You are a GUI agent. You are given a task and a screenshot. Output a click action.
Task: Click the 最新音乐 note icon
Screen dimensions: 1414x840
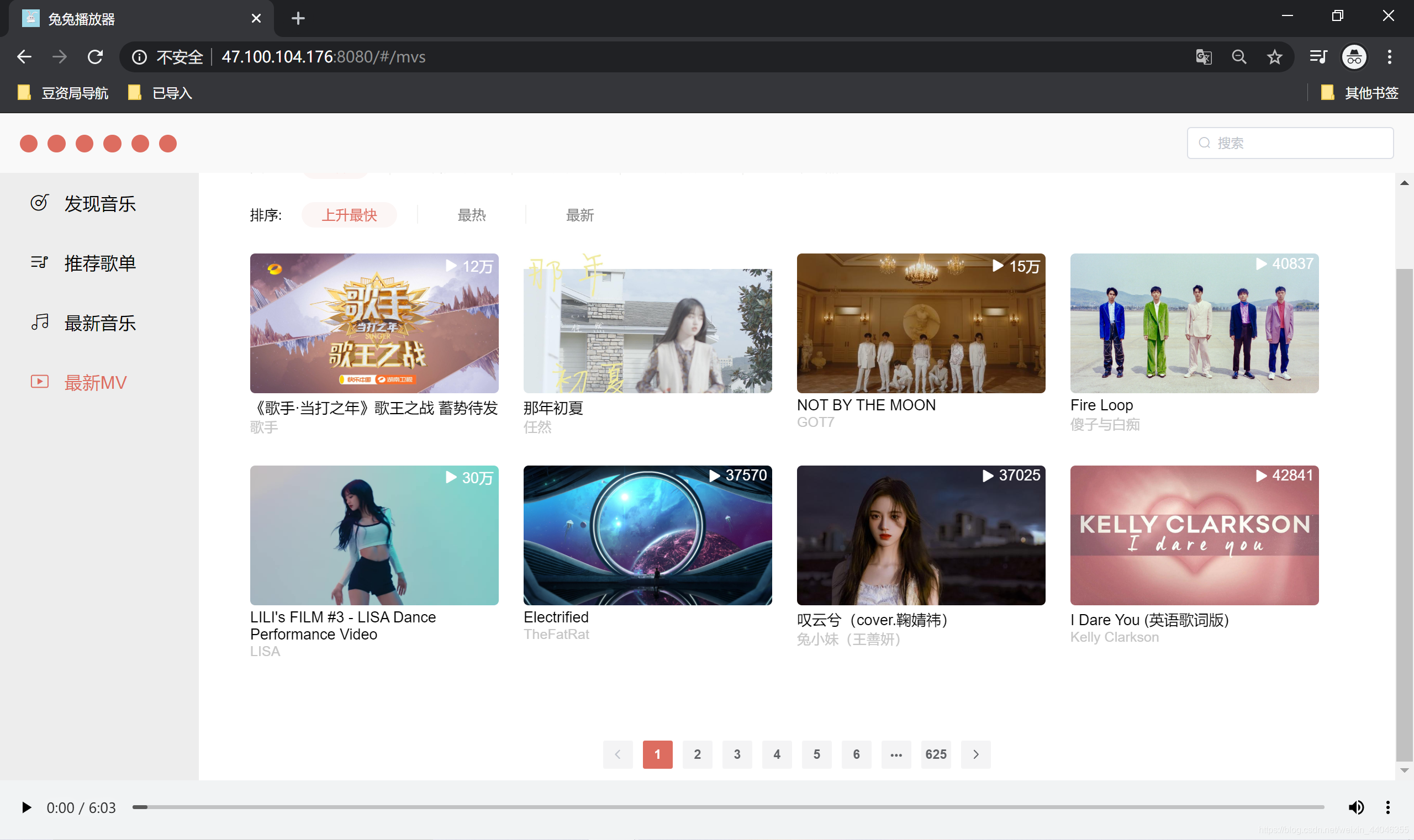[x=40, y=322]
